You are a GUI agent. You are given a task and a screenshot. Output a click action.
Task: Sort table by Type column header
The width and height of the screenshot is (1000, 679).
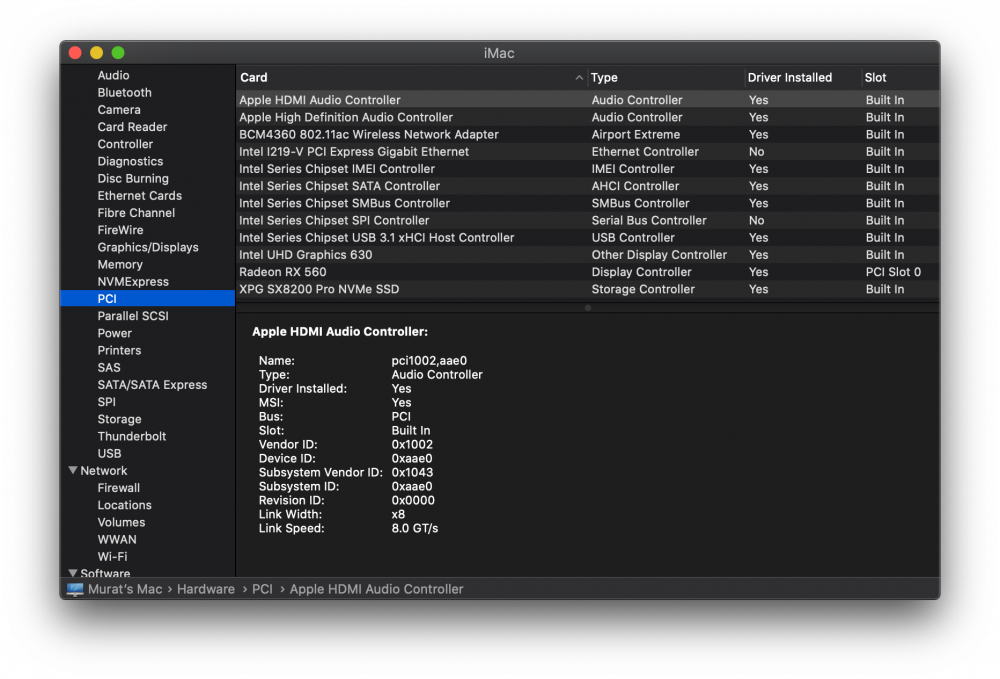[604, 78]
